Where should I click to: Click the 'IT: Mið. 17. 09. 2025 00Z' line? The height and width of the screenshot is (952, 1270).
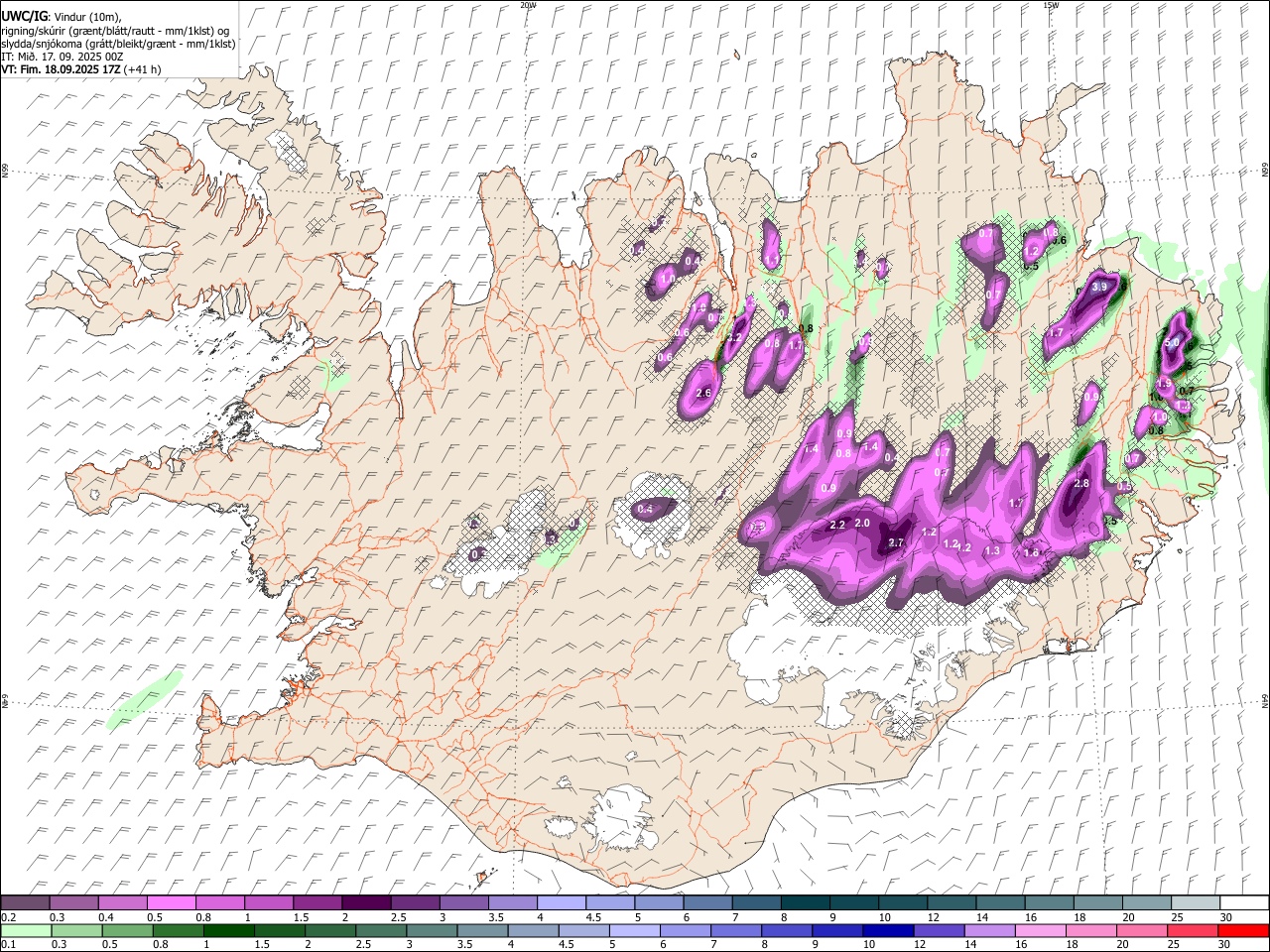[62, 57]
